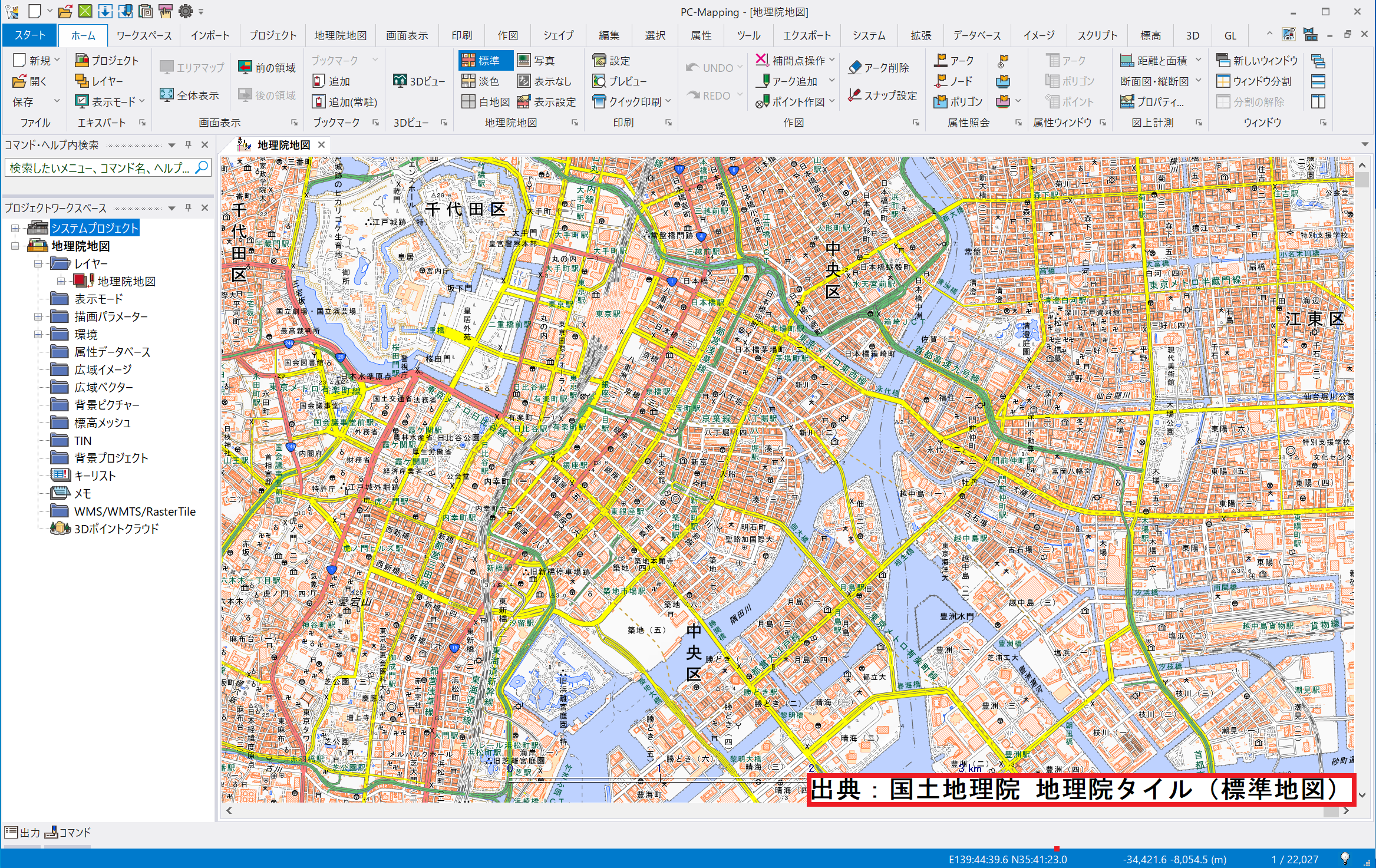Screen dimensions: 1376x868
Task: Collapse the 地理院地図 project node
Action: (15, 246)
